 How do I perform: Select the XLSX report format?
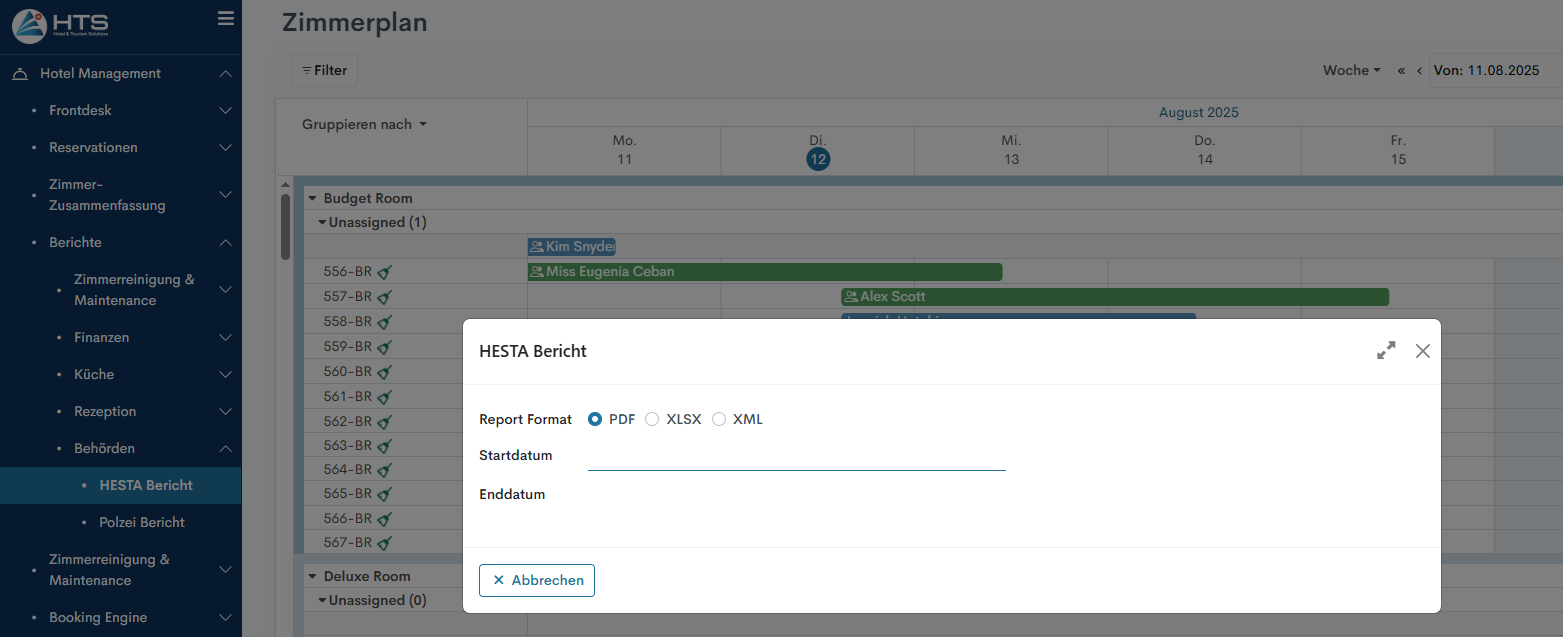pyautogui.click(x=652, y=420)
